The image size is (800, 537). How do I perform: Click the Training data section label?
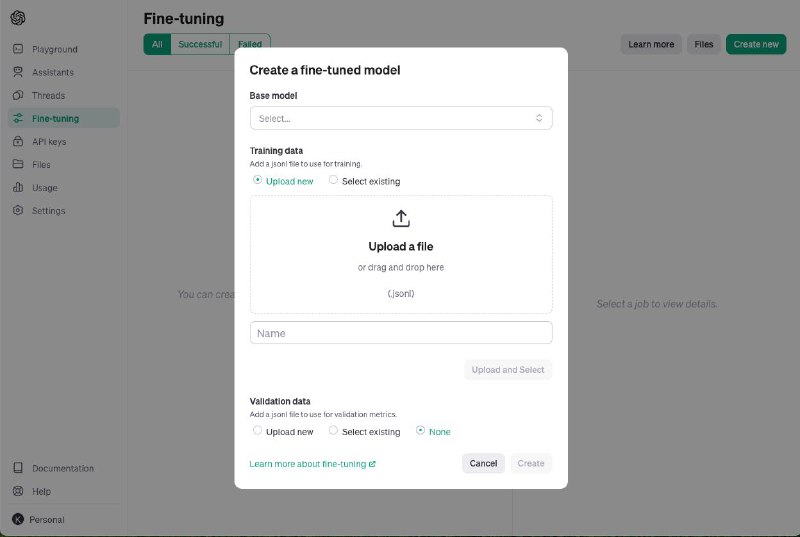coord(276,150)
